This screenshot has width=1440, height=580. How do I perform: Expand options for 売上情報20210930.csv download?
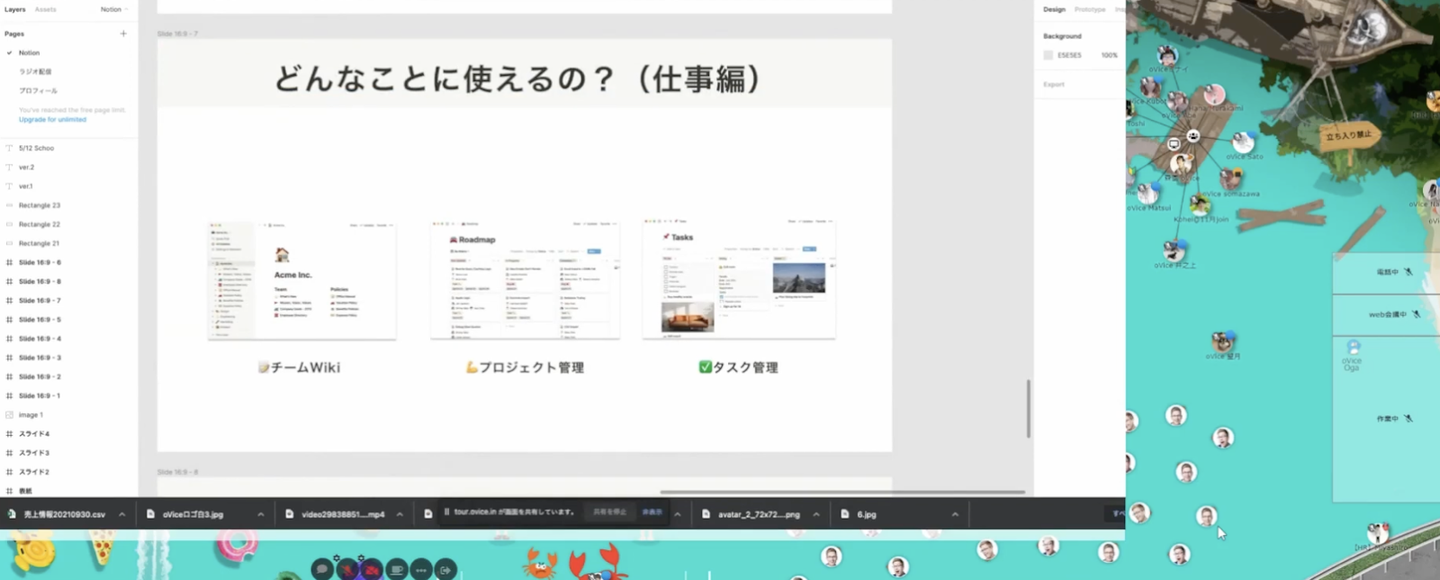[122, 514]
